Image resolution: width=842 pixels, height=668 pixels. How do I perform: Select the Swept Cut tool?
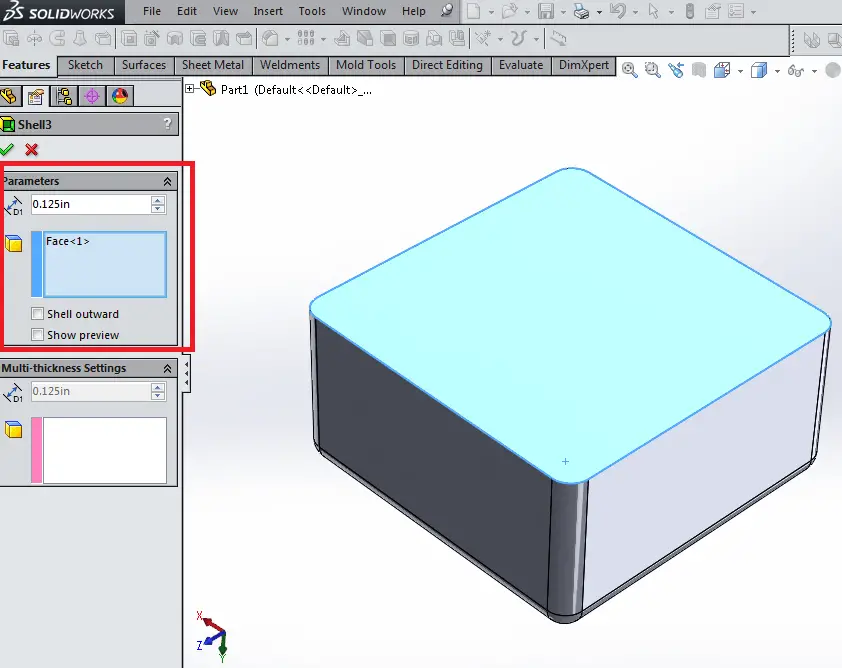point(198,39)
